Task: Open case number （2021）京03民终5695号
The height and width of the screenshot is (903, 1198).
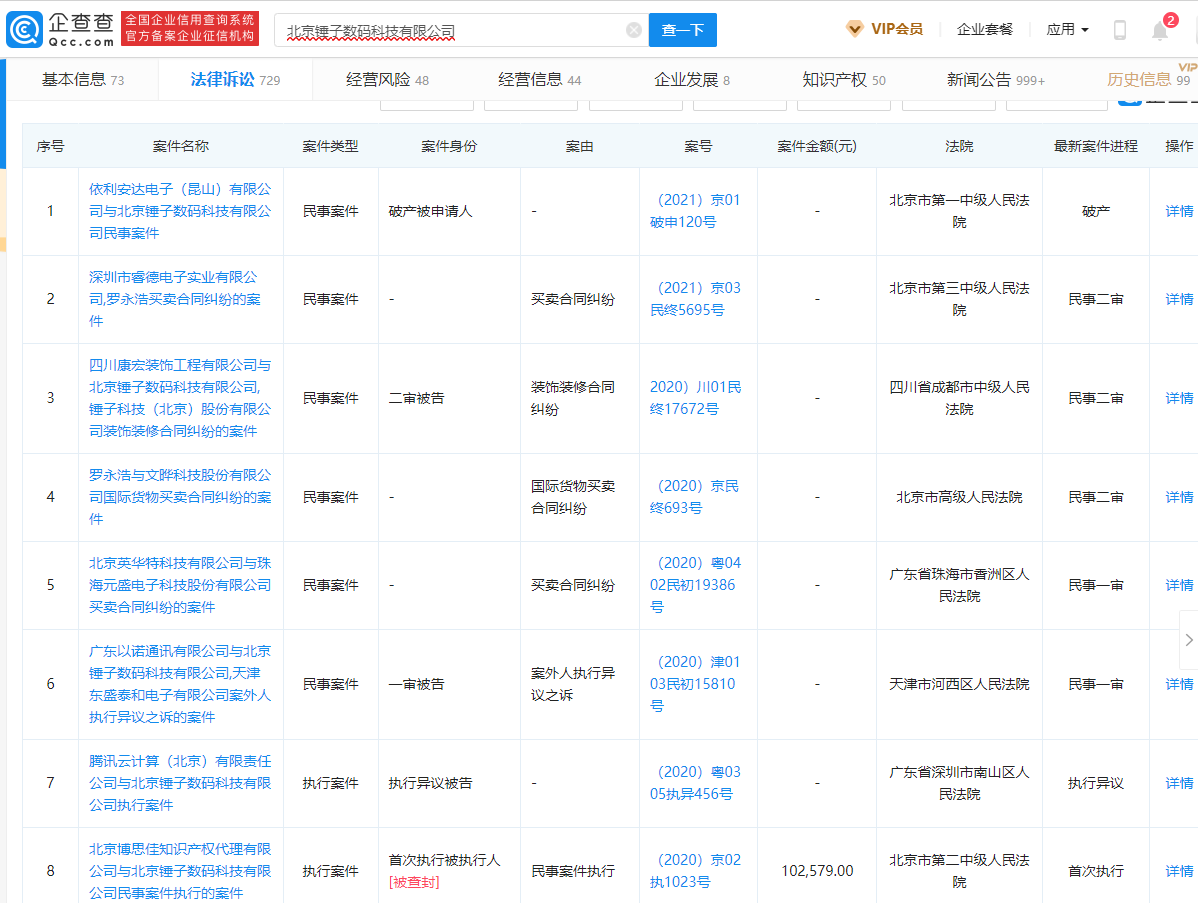Action: (x=695, y=299)
